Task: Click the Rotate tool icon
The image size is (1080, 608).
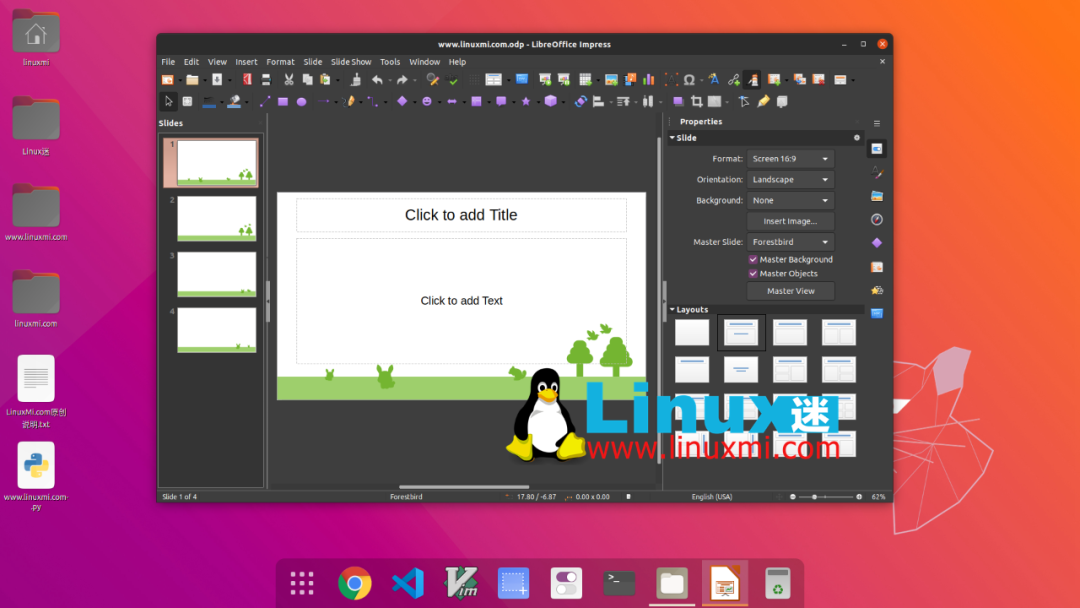Action: pos(581,101)
